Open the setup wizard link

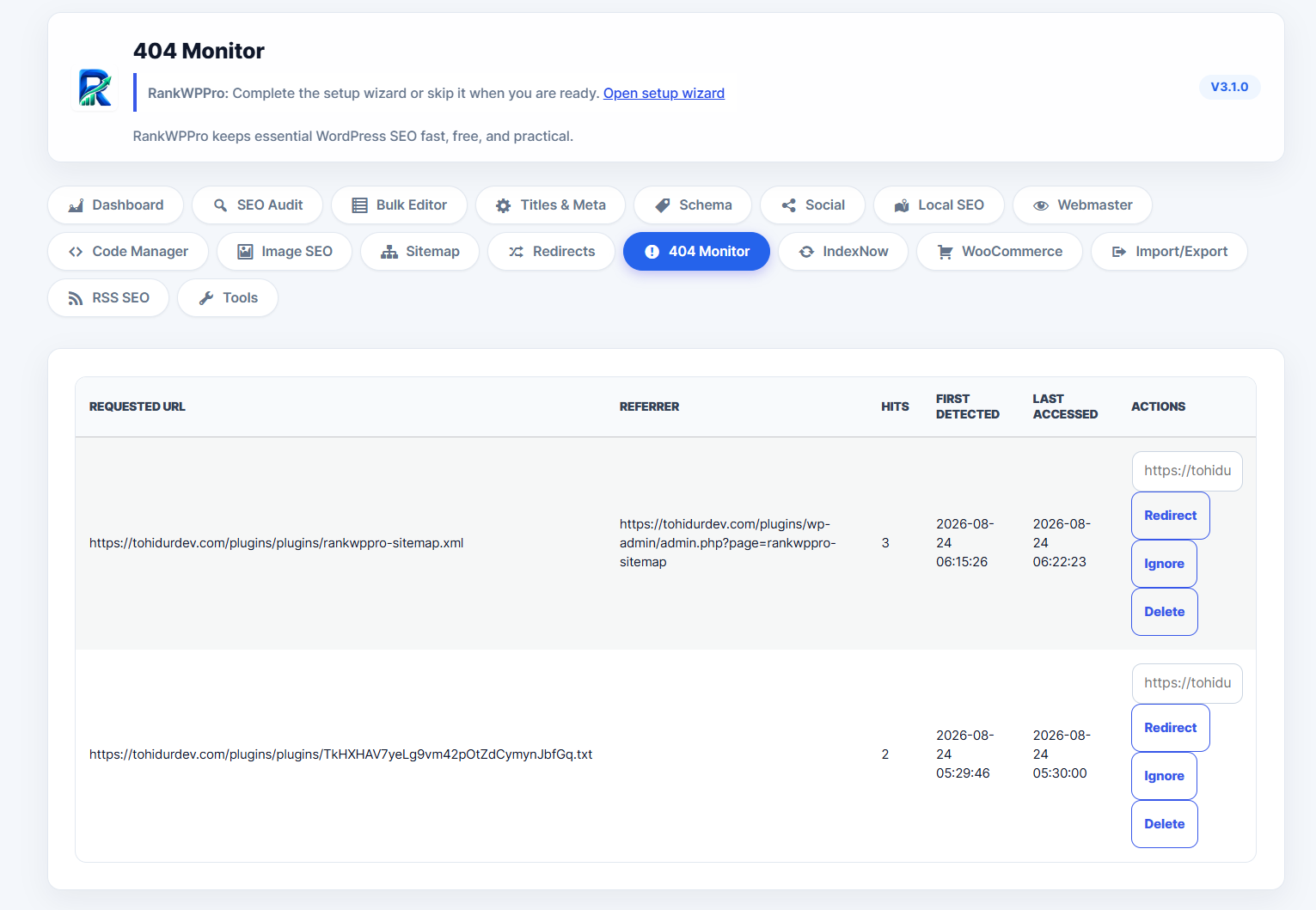tap(664, 93)
